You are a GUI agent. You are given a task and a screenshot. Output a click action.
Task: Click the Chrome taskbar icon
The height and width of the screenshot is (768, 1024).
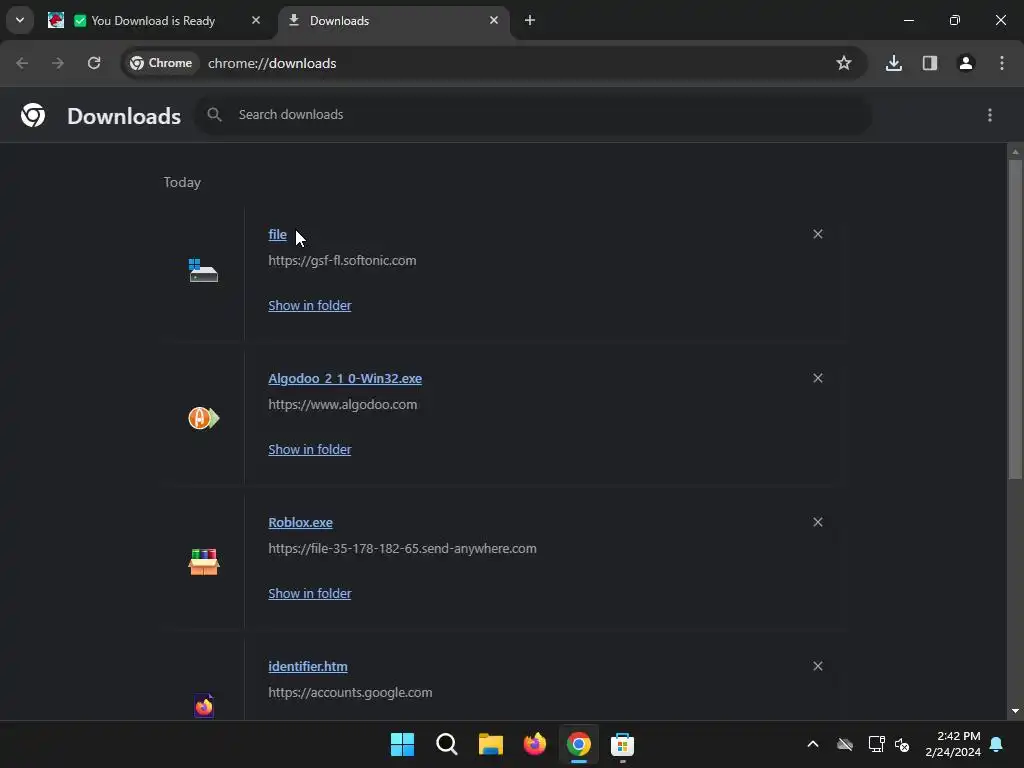(x=579, y=744)
